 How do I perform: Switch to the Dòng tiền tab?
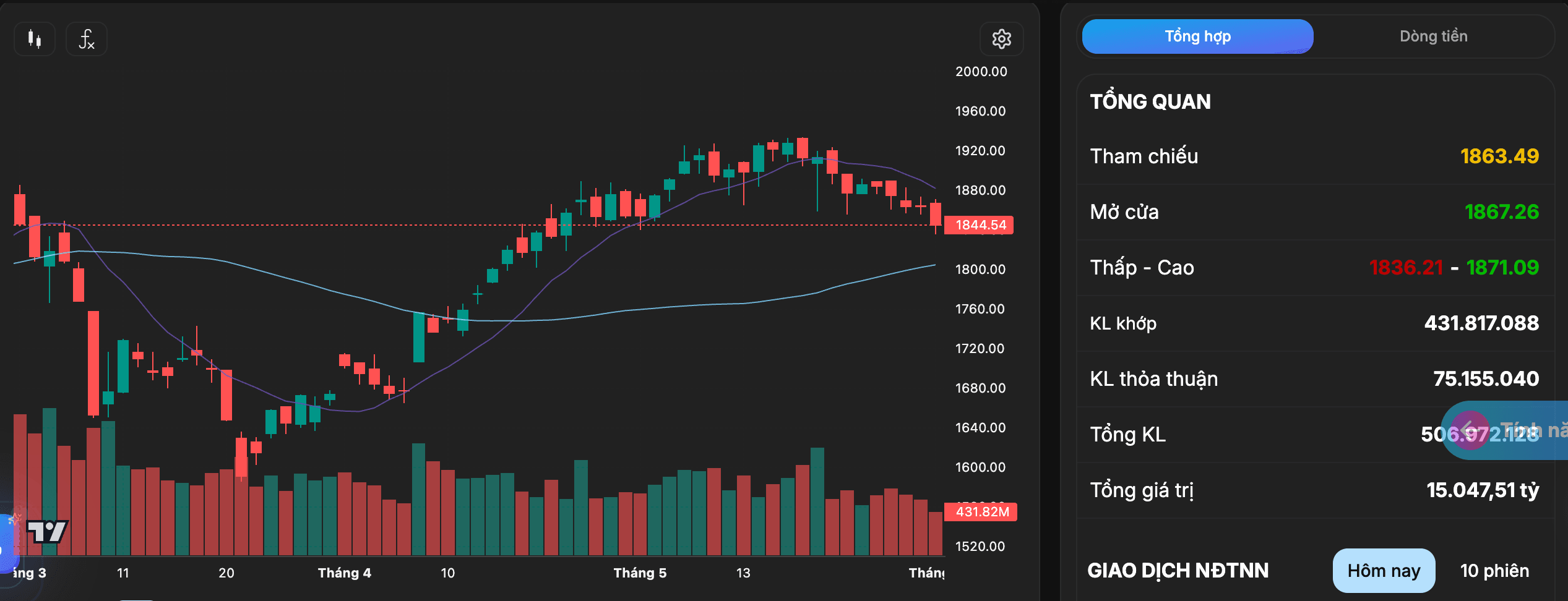[x=1433, y=36]
